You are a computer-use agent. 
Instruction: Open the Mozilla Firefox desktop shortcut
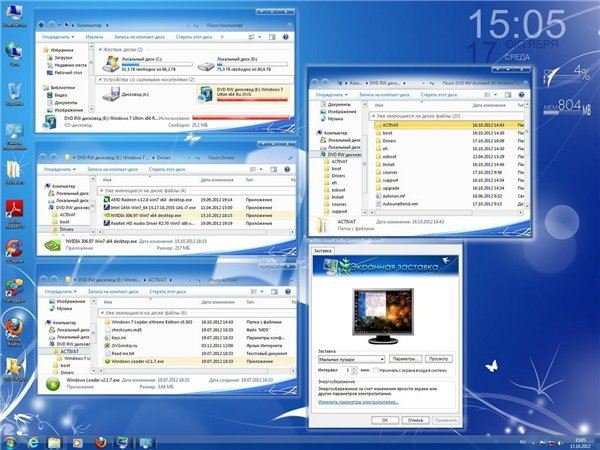14,331
